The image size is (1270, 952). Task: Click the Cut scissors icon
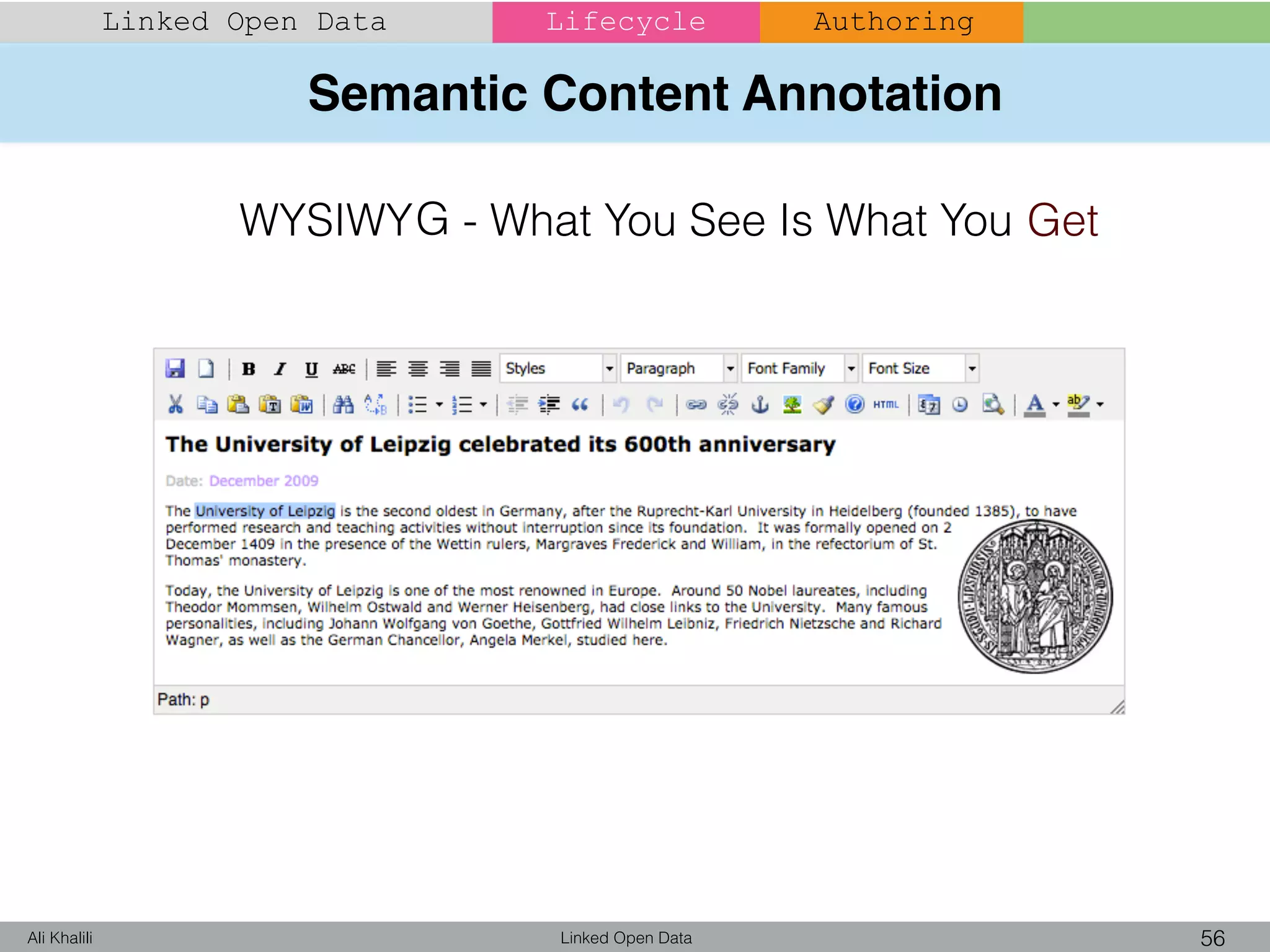click(x=175, y=405)
